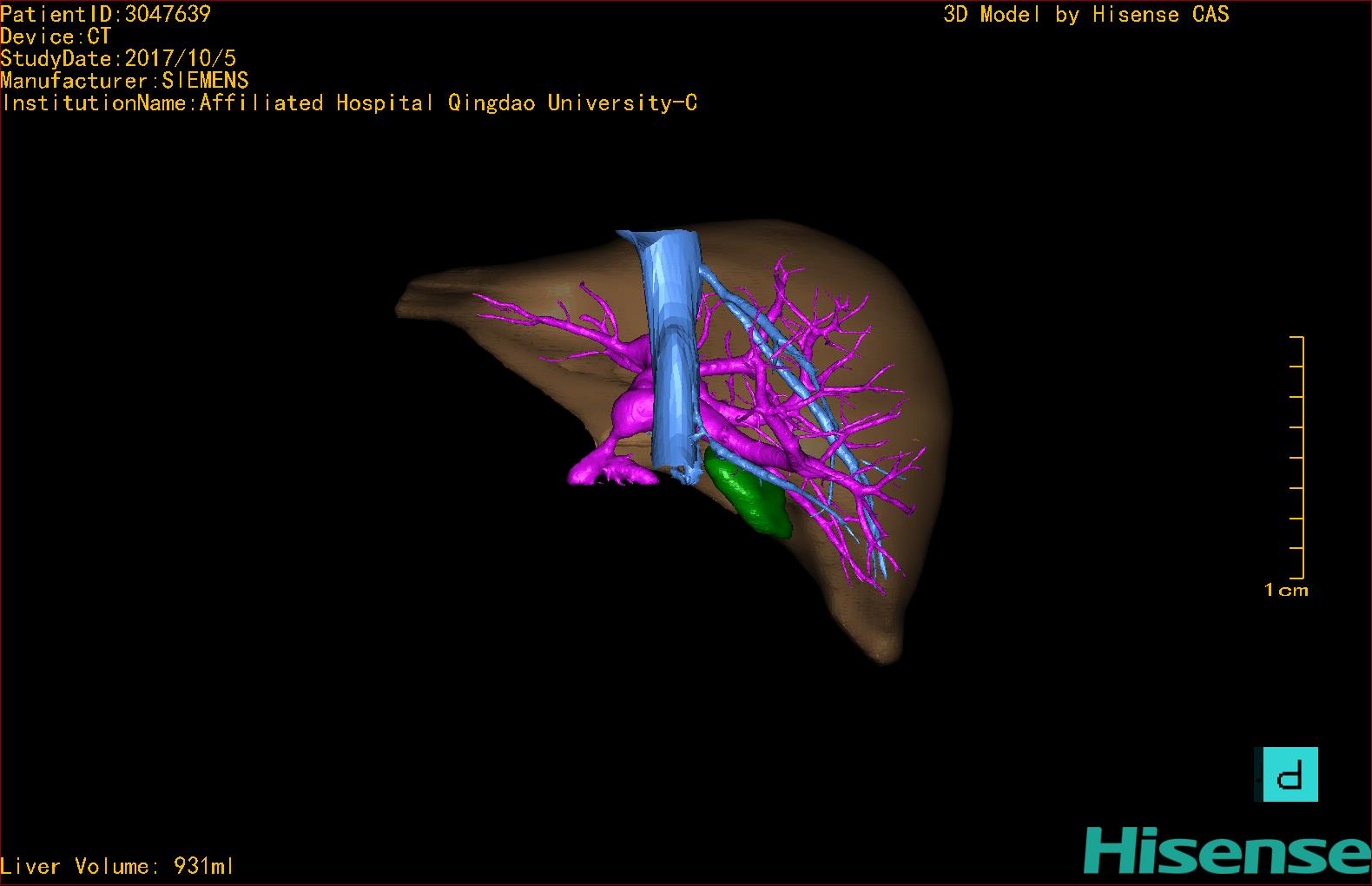The width and height of the screenshot is (1372, 886).
Task: Click the Liver Volume: 931ml readout
Action: [x=117, y=866]
